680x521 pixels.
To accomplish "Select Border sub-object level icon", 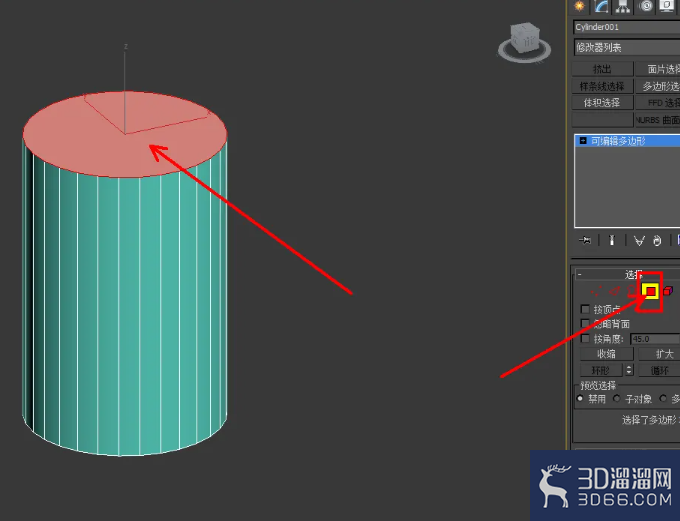I will tap(632, 292).
